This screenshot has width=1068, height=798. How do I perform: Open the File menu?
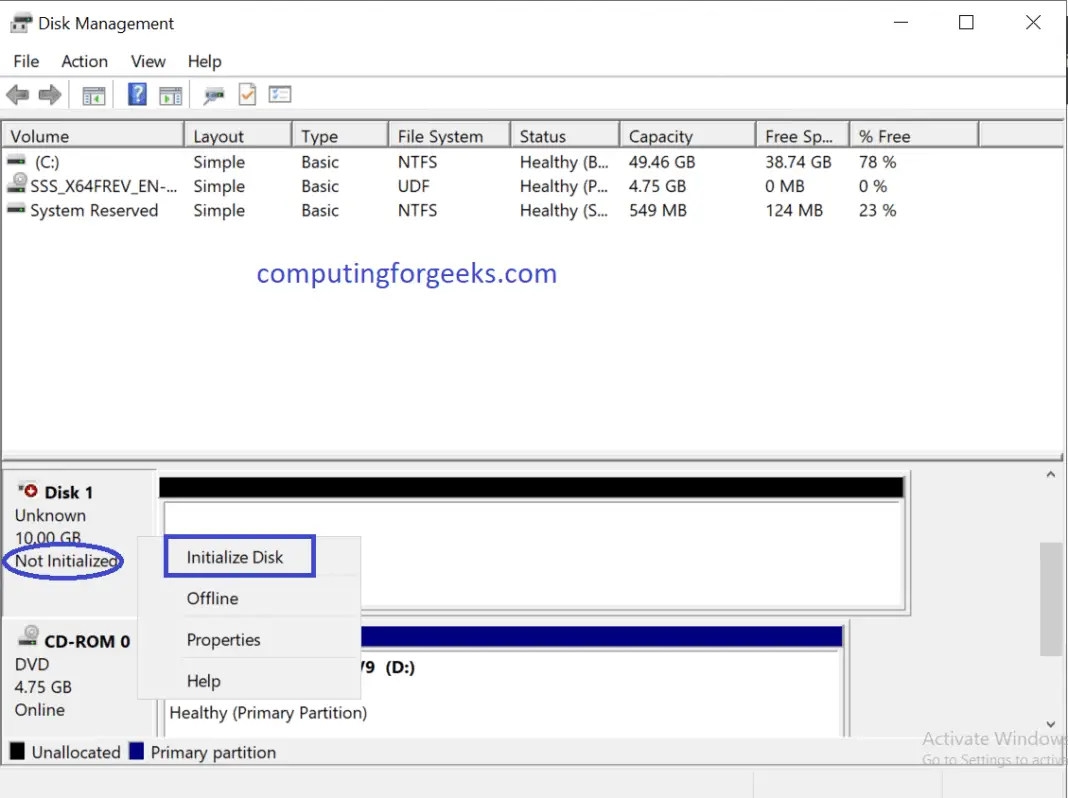click(26, 61)
